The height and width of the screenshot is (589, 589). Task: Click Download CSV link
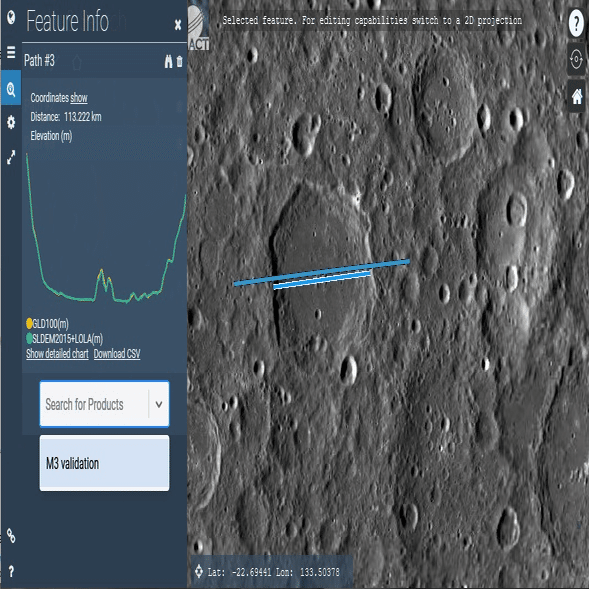coord(117,354)
